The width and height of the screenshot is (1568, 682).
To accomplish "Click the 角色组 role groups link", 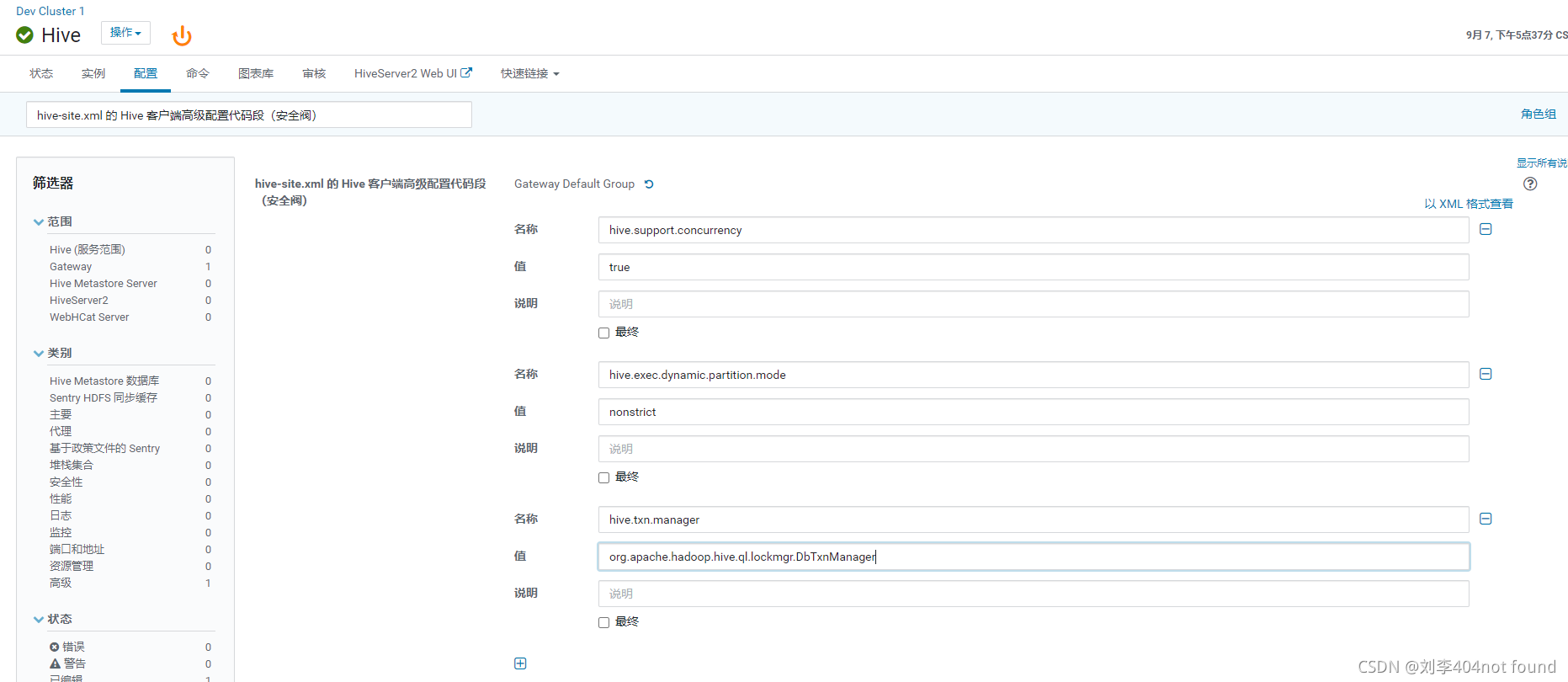I will [x=1538, y=114].
